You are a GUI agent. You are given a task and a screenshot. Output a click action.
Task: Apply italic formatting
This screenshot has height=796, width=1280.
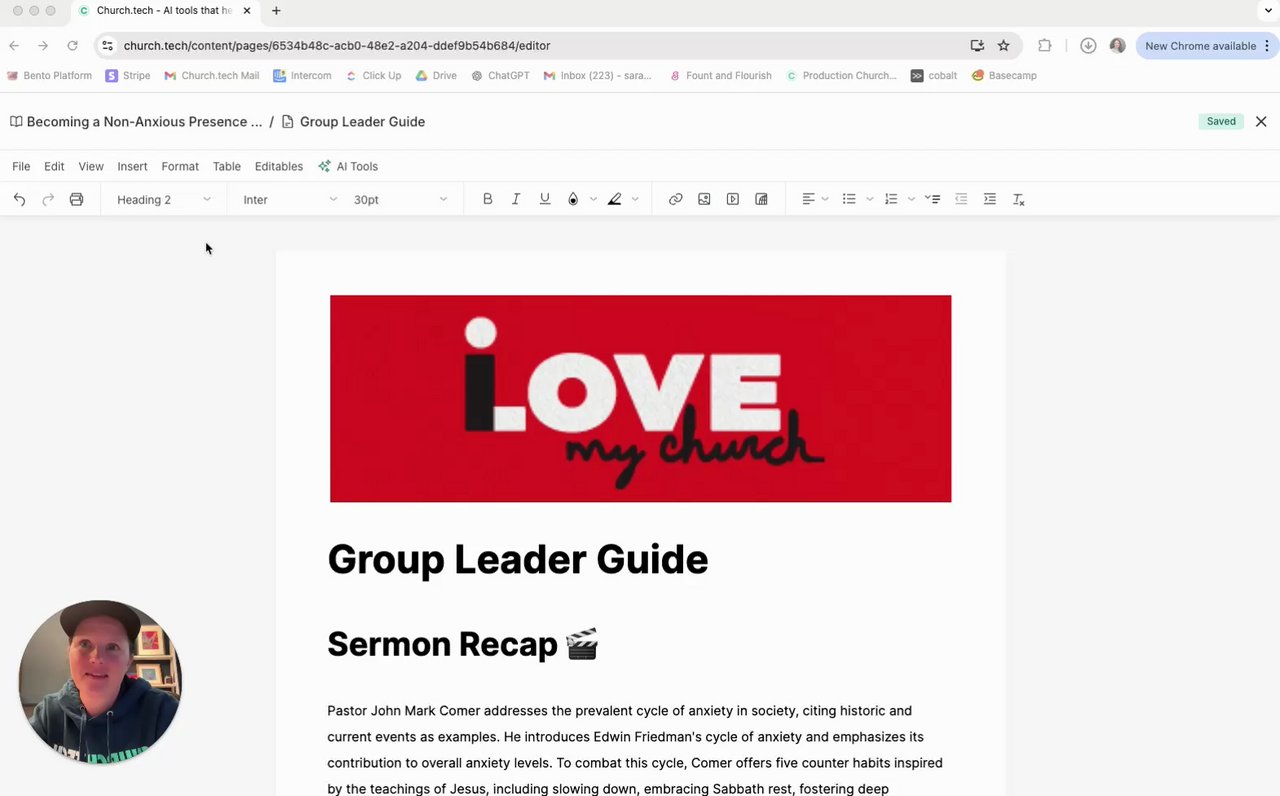516,199
